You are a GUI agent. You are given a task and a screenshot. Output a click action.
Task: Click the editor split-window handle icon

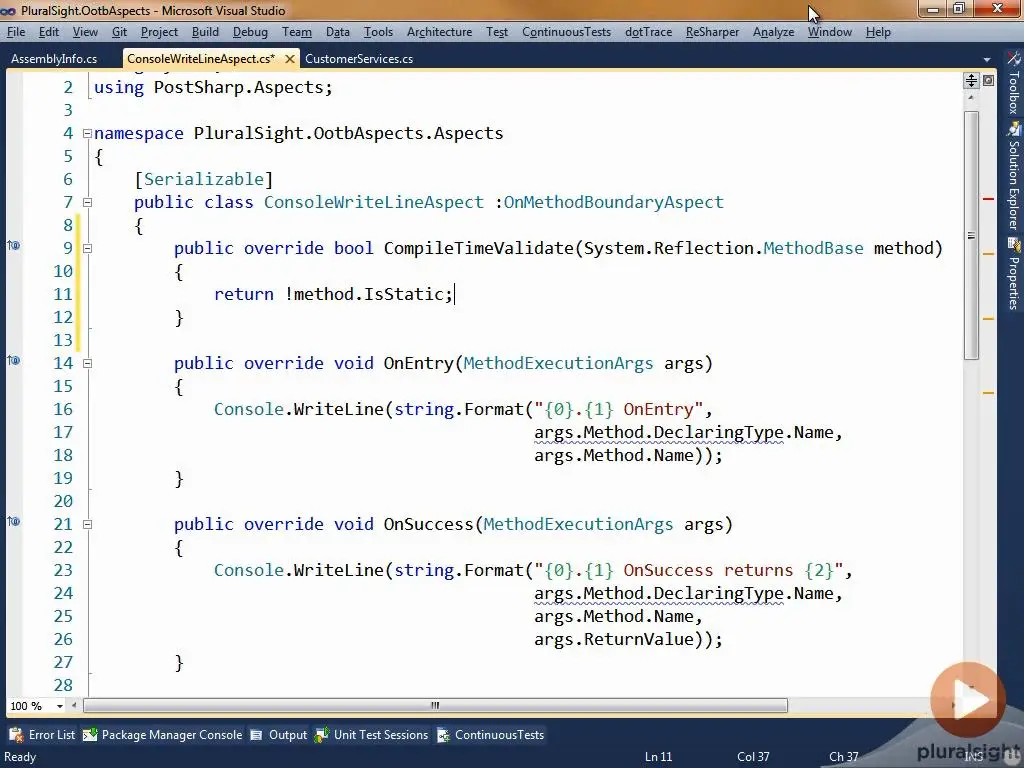(x=971, y=80)
